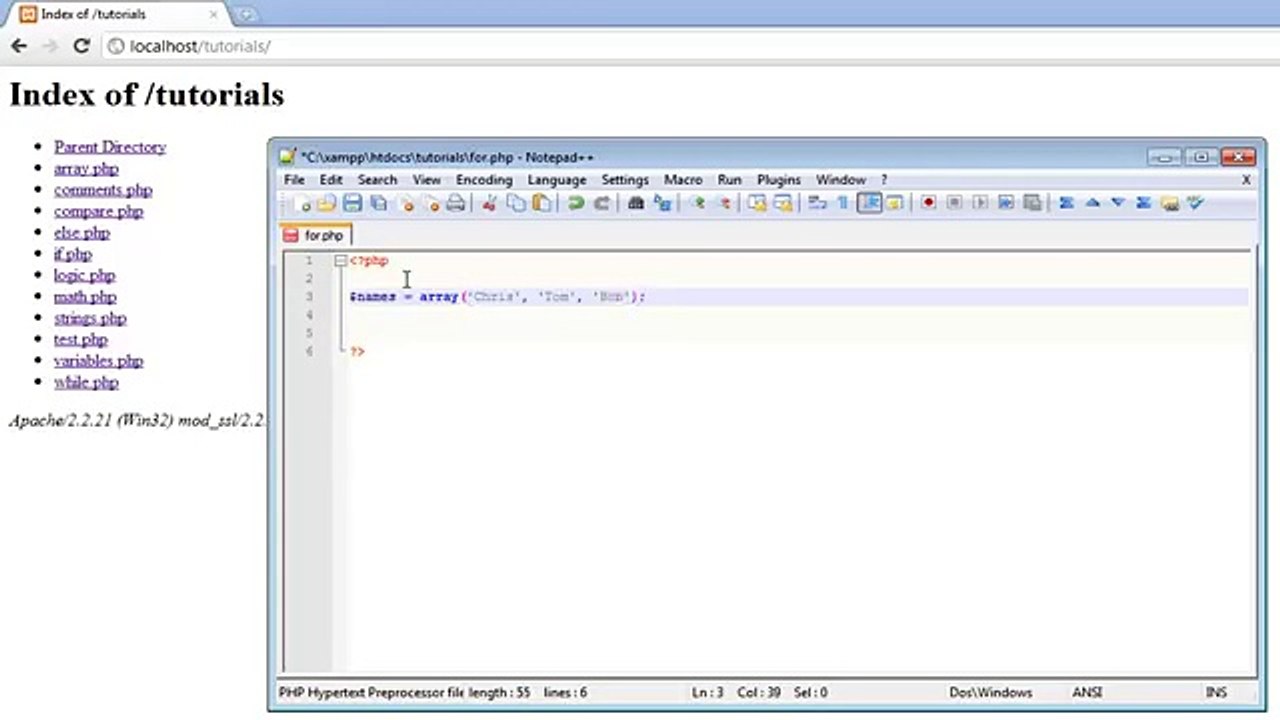Click the INS indicator in the status bar

tap(1216, 692)
